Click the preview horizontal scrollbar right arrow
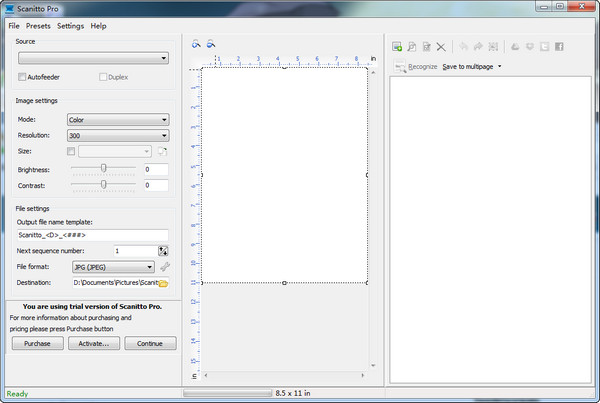Screen dimensions: 600x403 (x=363, y=375)
